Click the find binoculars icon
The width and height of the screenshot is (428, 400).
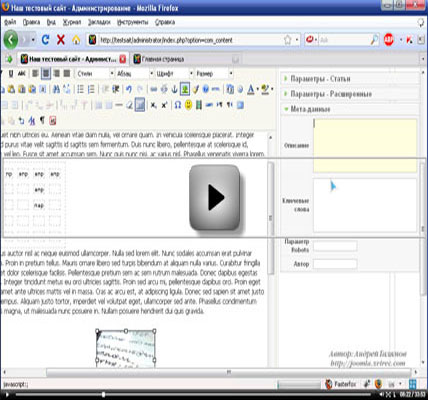tap(56, 89)
